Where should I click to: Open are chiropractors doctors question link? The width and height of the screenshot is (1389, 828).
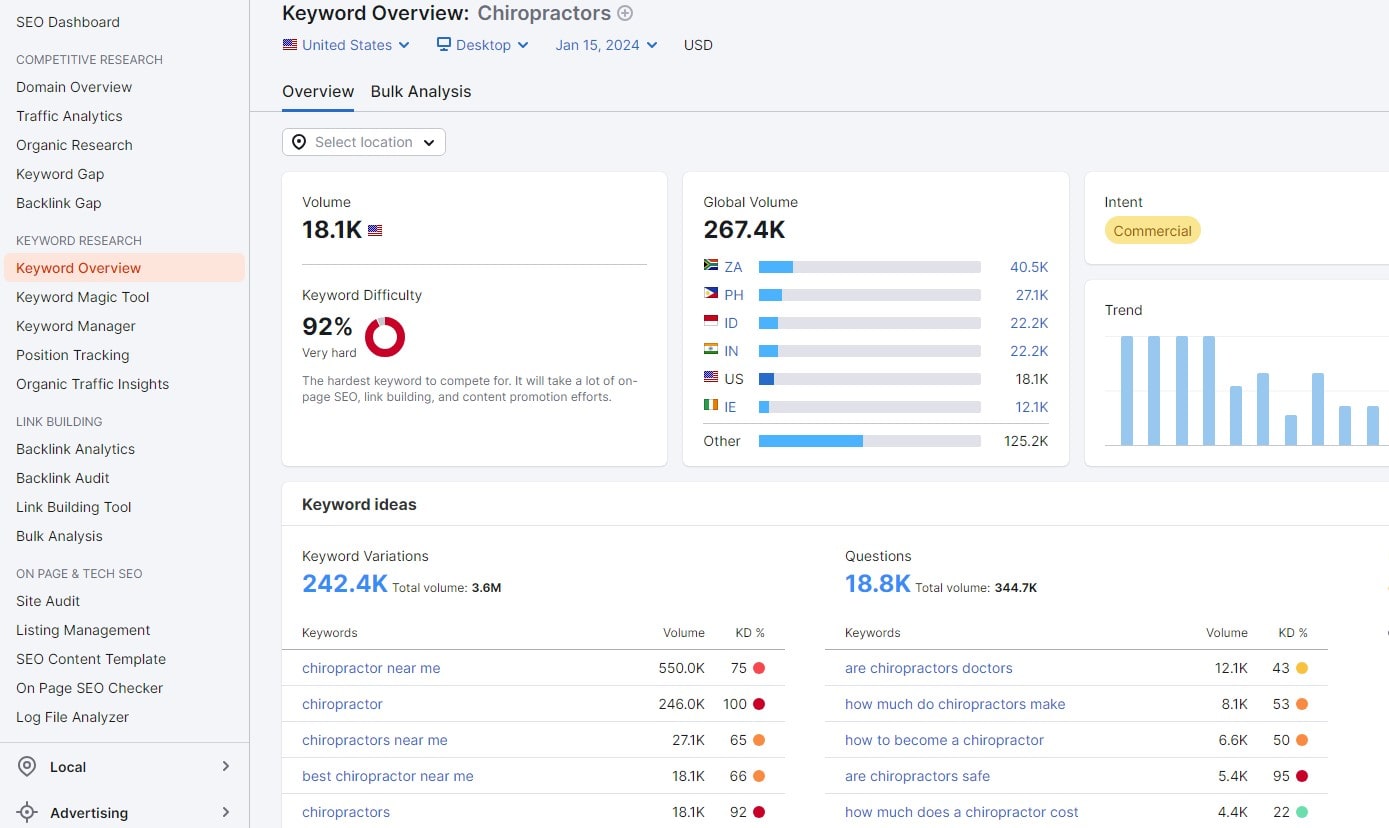929,668
